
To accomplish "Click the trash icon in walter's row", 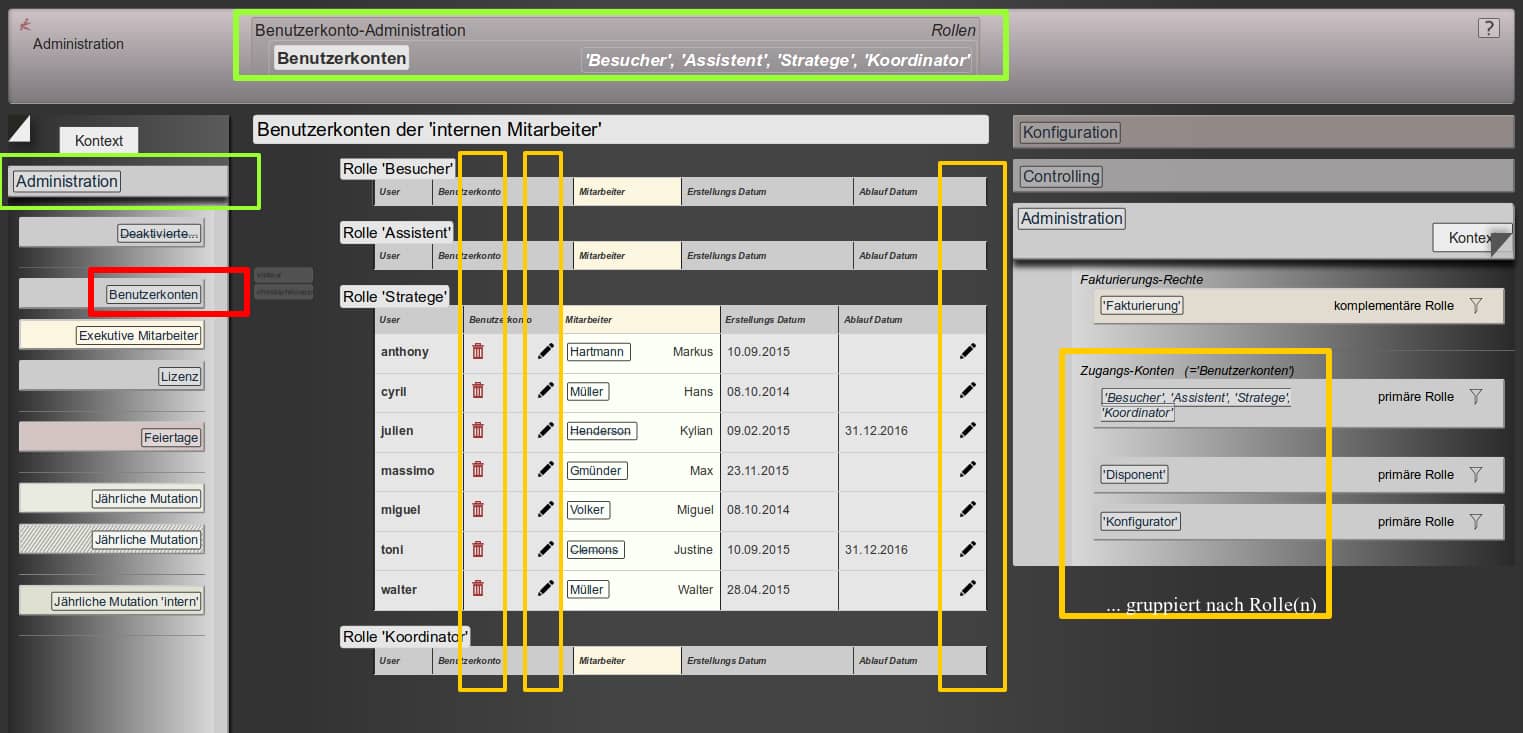I will (478, 589).
